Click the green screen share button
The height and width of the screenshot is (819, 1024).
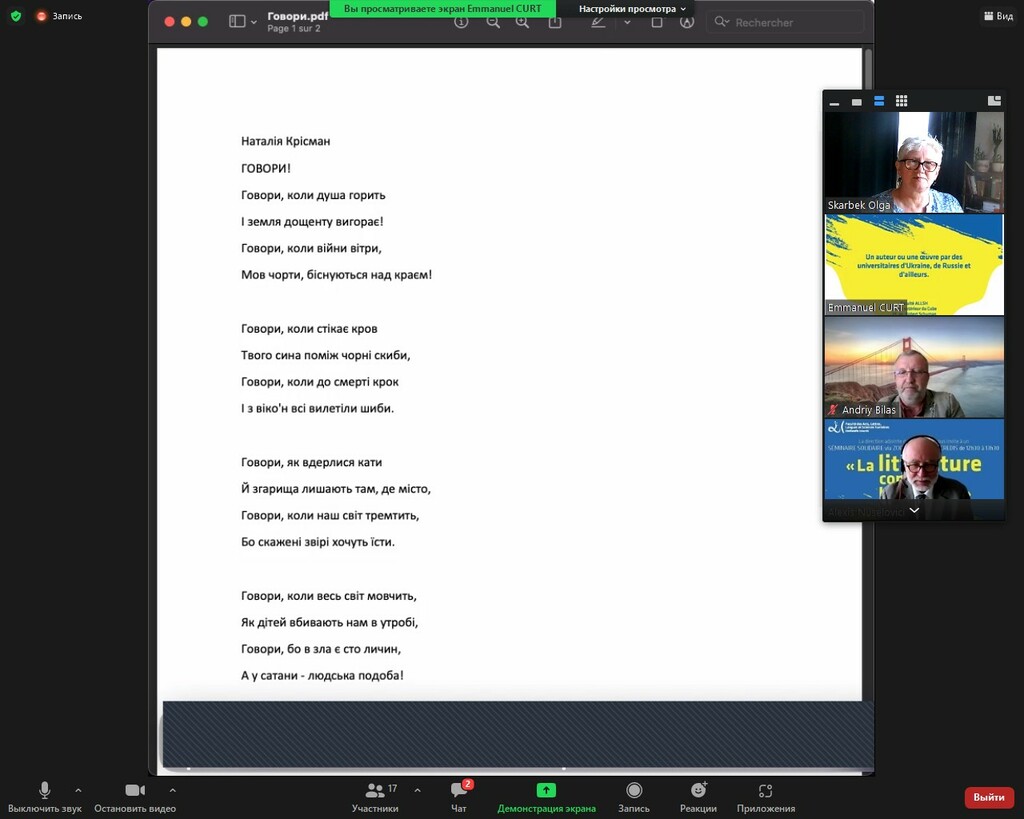pyautogui.click(x=546, y=791)
